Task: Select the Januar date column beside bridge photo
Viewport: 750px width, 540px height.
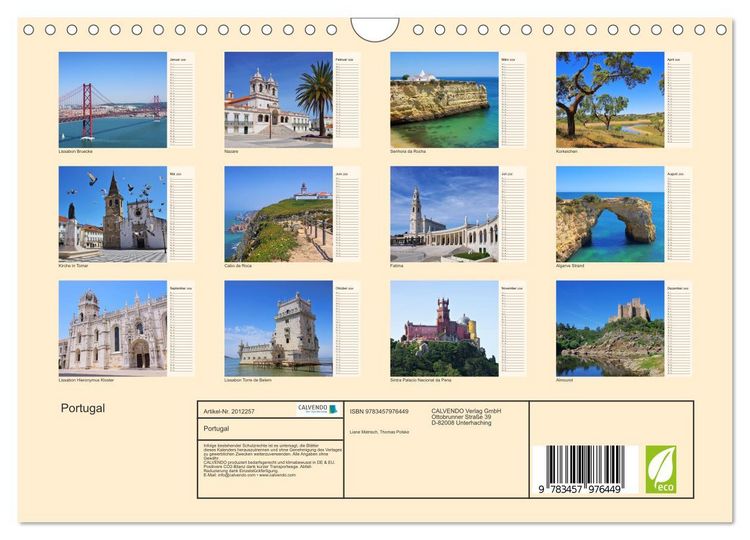Action: [x=181, y=99]
